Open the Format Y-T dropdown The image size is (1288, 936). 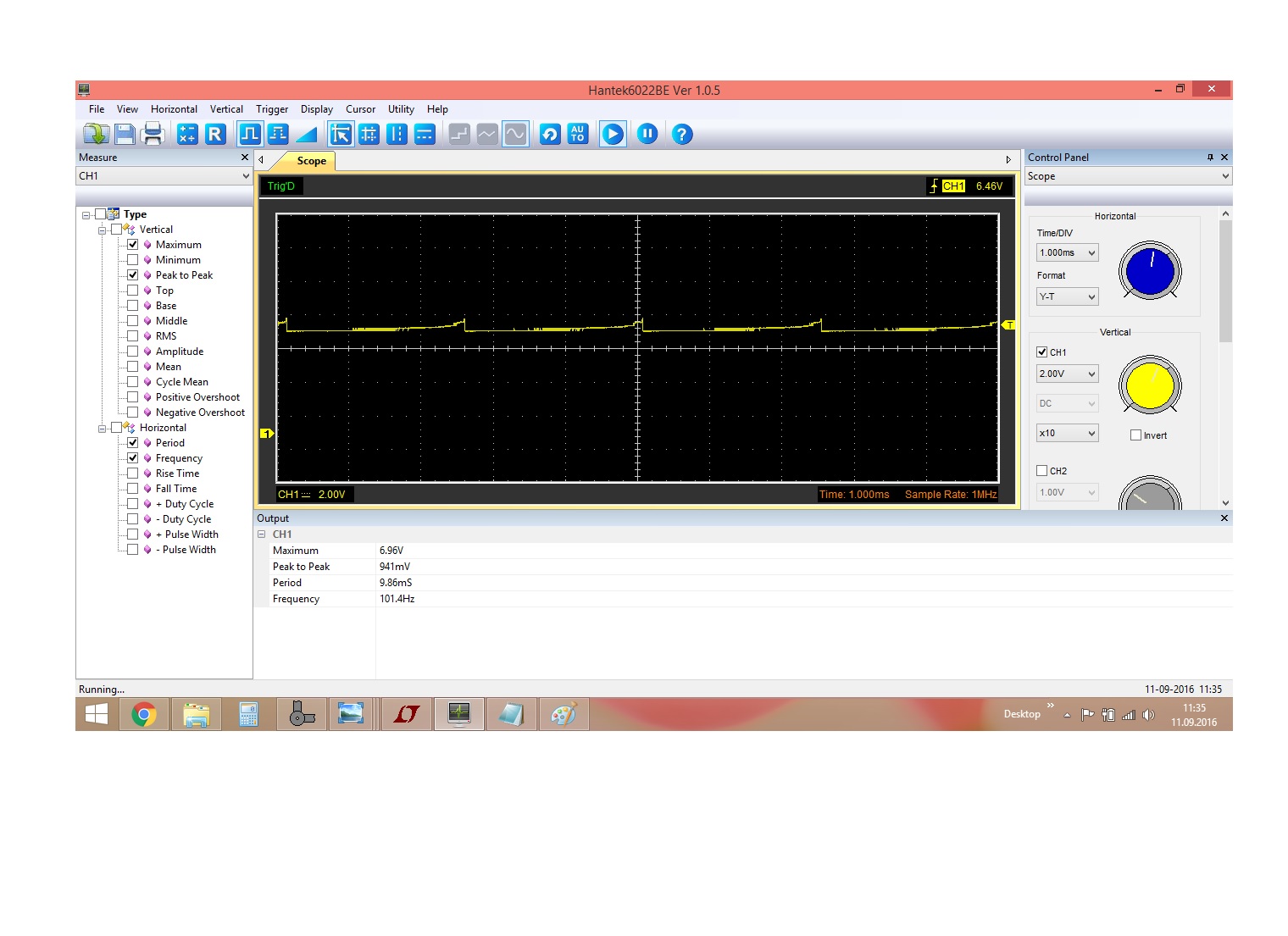click(x=1068, y=296)
